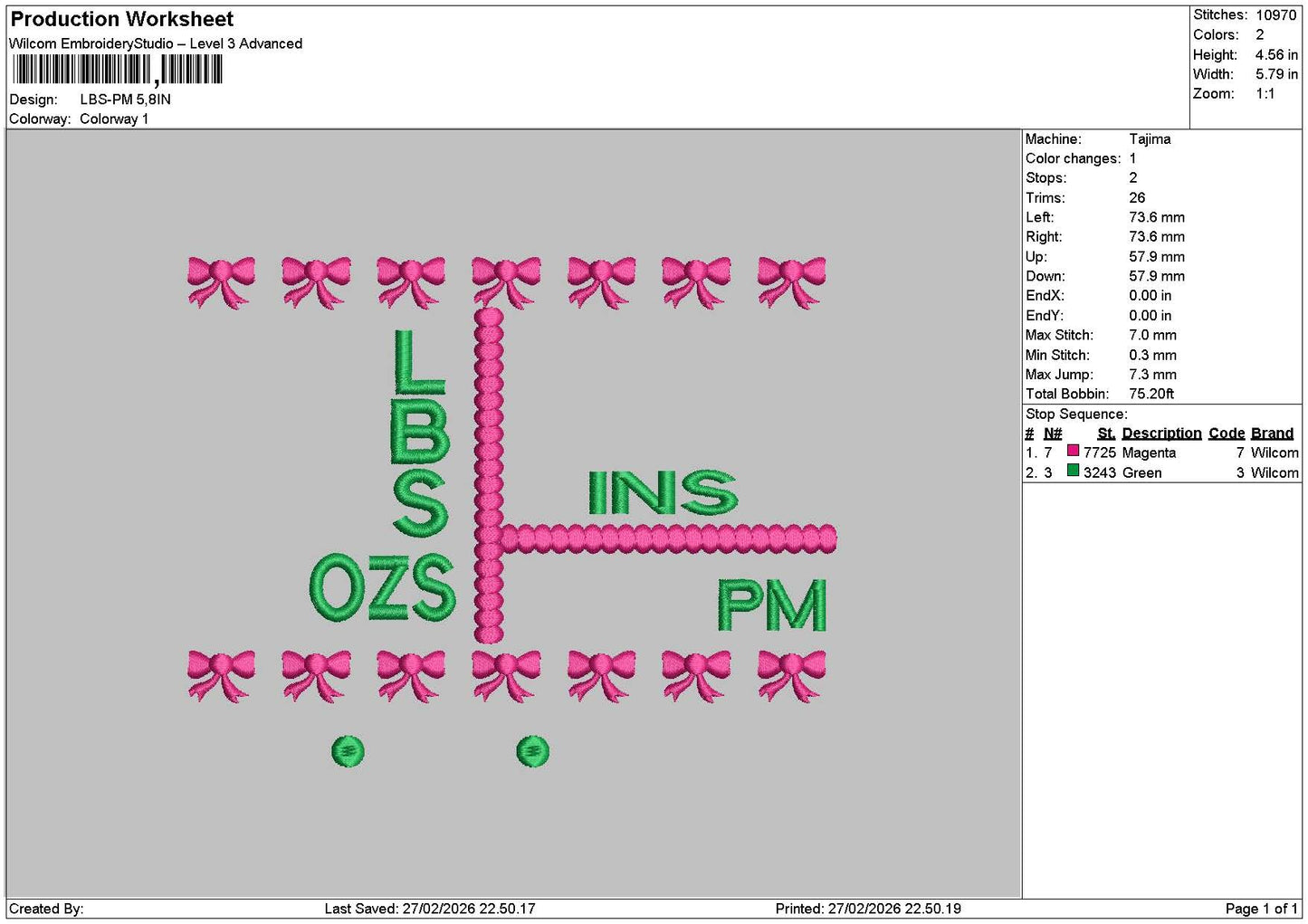Click the green color swatch in stop sequence

click(1073, 471)
